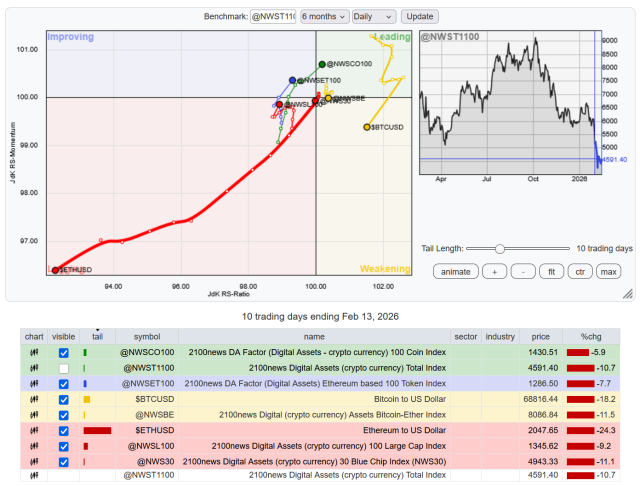Click chart icon in @NWS30 row
Image resolution: width=640 pixels, height=486 pixels.
[x=33, y=462]
